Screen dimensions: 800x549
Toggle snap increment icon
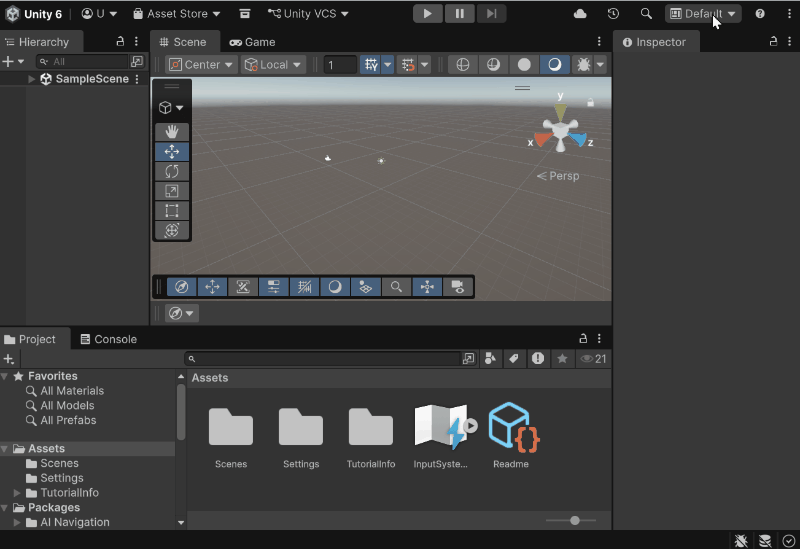[x=408, y=65]
